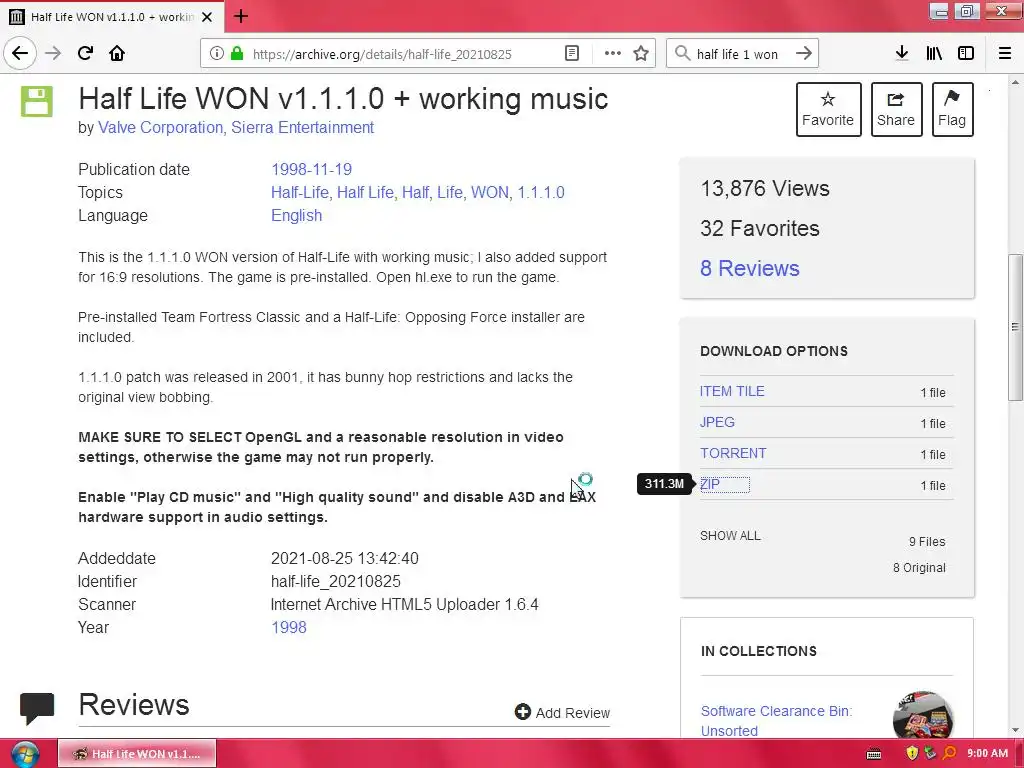Open Valve Corporation creator link
Image resolution: width=1024 pixels, height=768 pixels.
[160, 127]
